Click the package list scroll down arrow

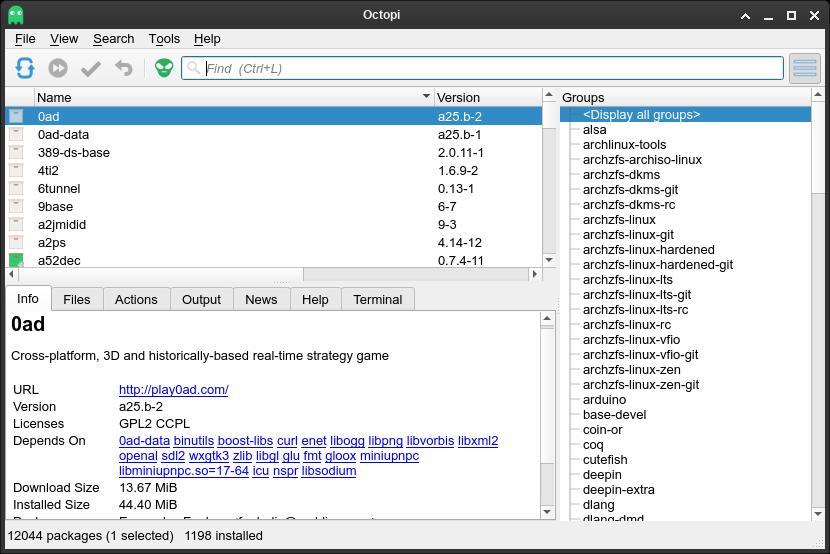click(x=549, y=260)
